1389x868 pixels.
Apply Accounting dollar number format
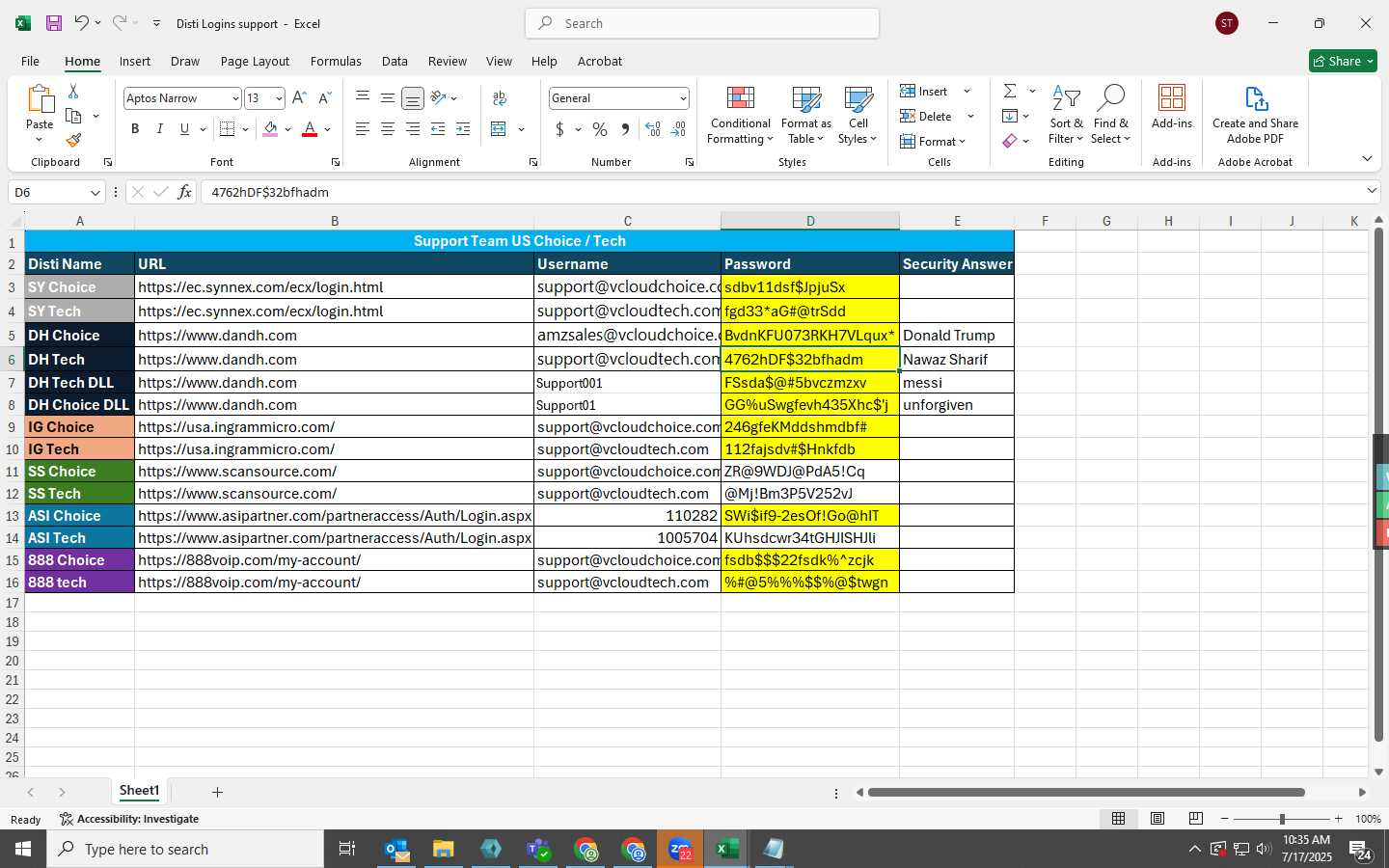pyautogui.click(x=559, y=129)
